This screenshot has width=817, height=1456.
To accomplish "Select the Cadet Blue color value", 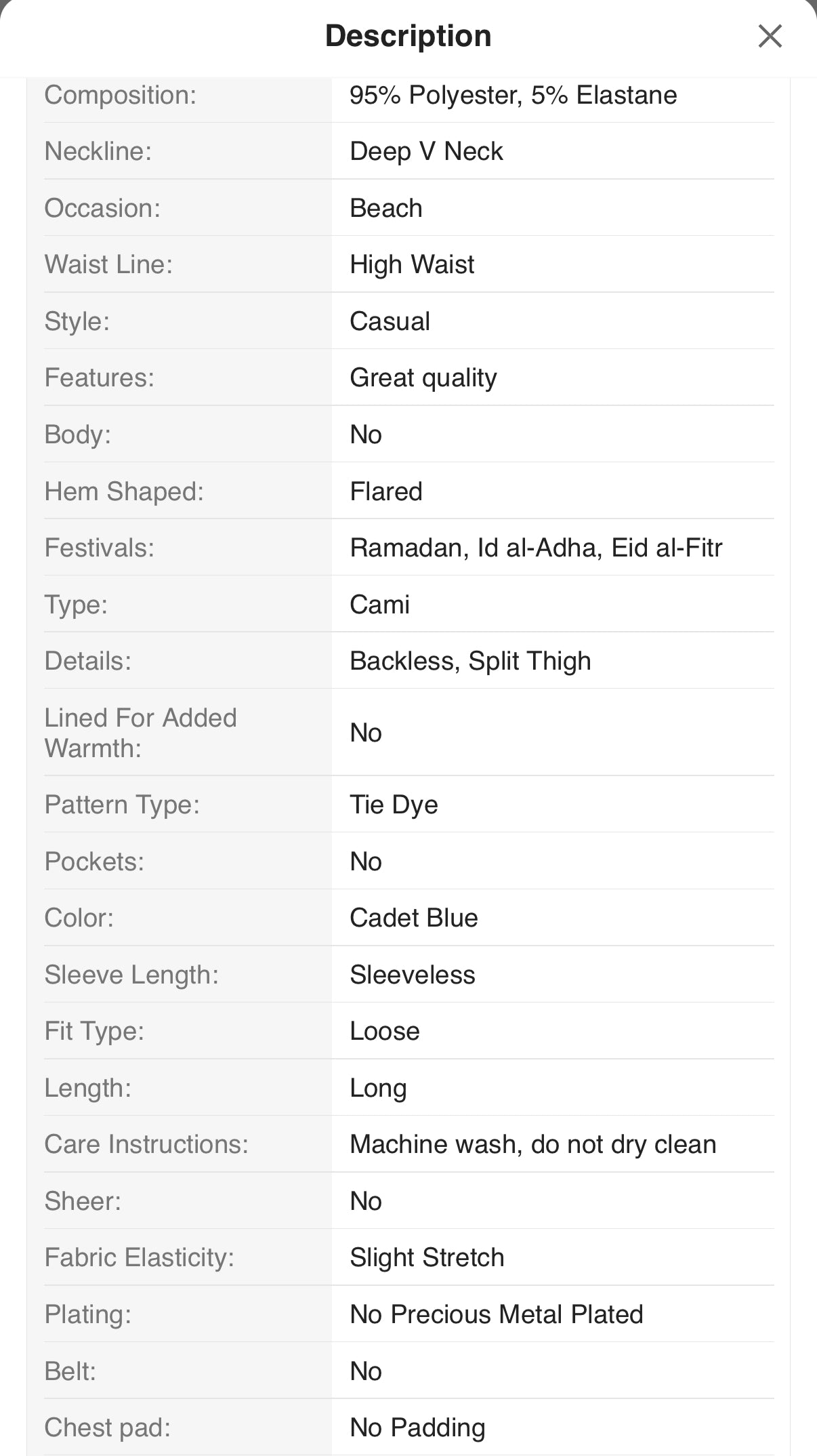I will point(413,918).
